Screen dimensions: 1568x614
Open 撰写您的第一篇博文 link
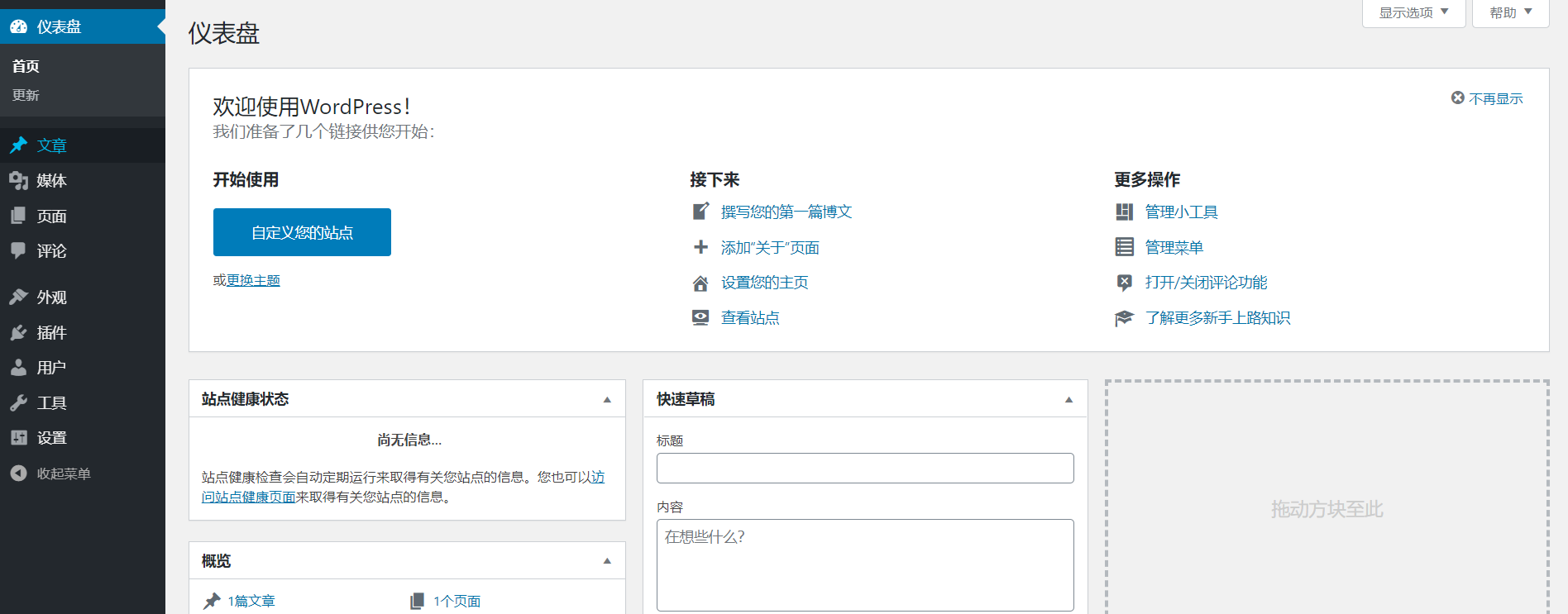point(786,212)
